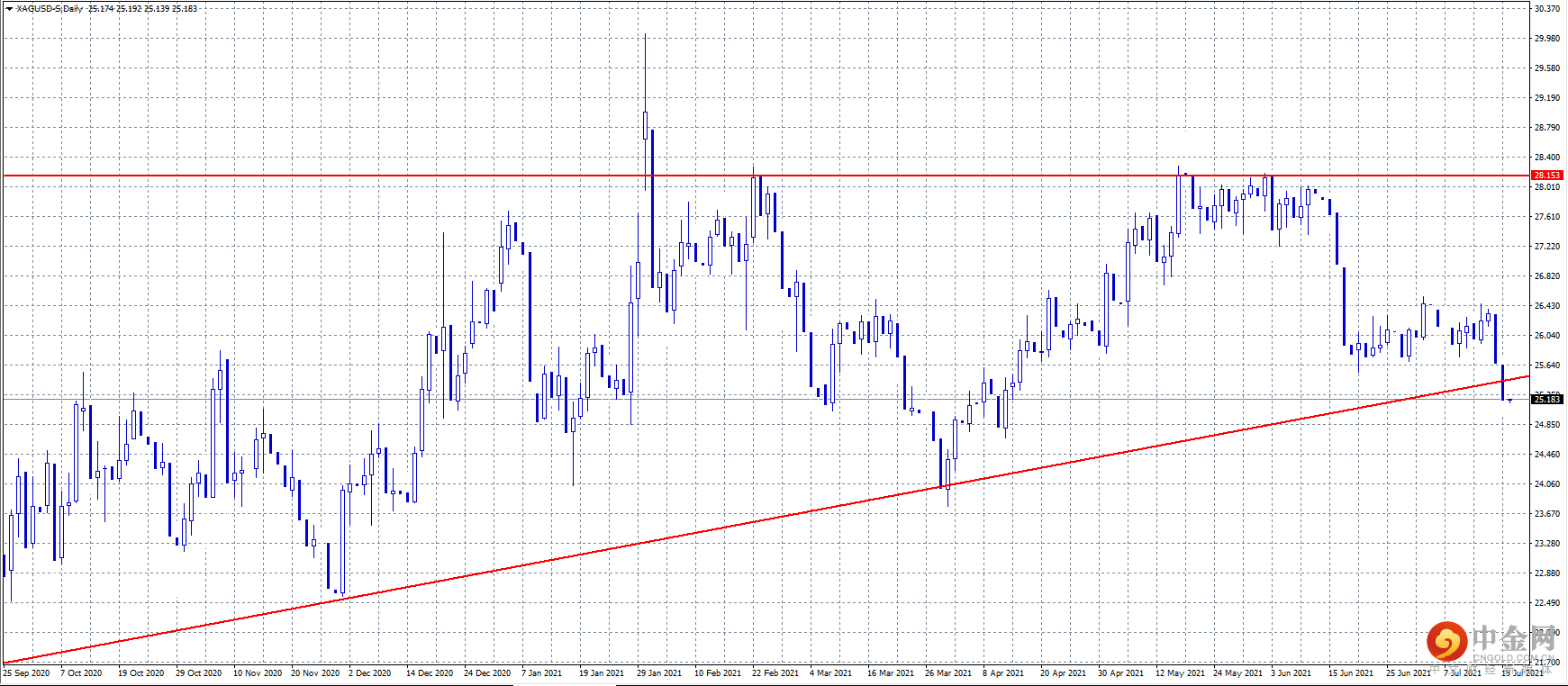
Task: Click the 23.670 price axis label
Action: tap(1547, 513)
